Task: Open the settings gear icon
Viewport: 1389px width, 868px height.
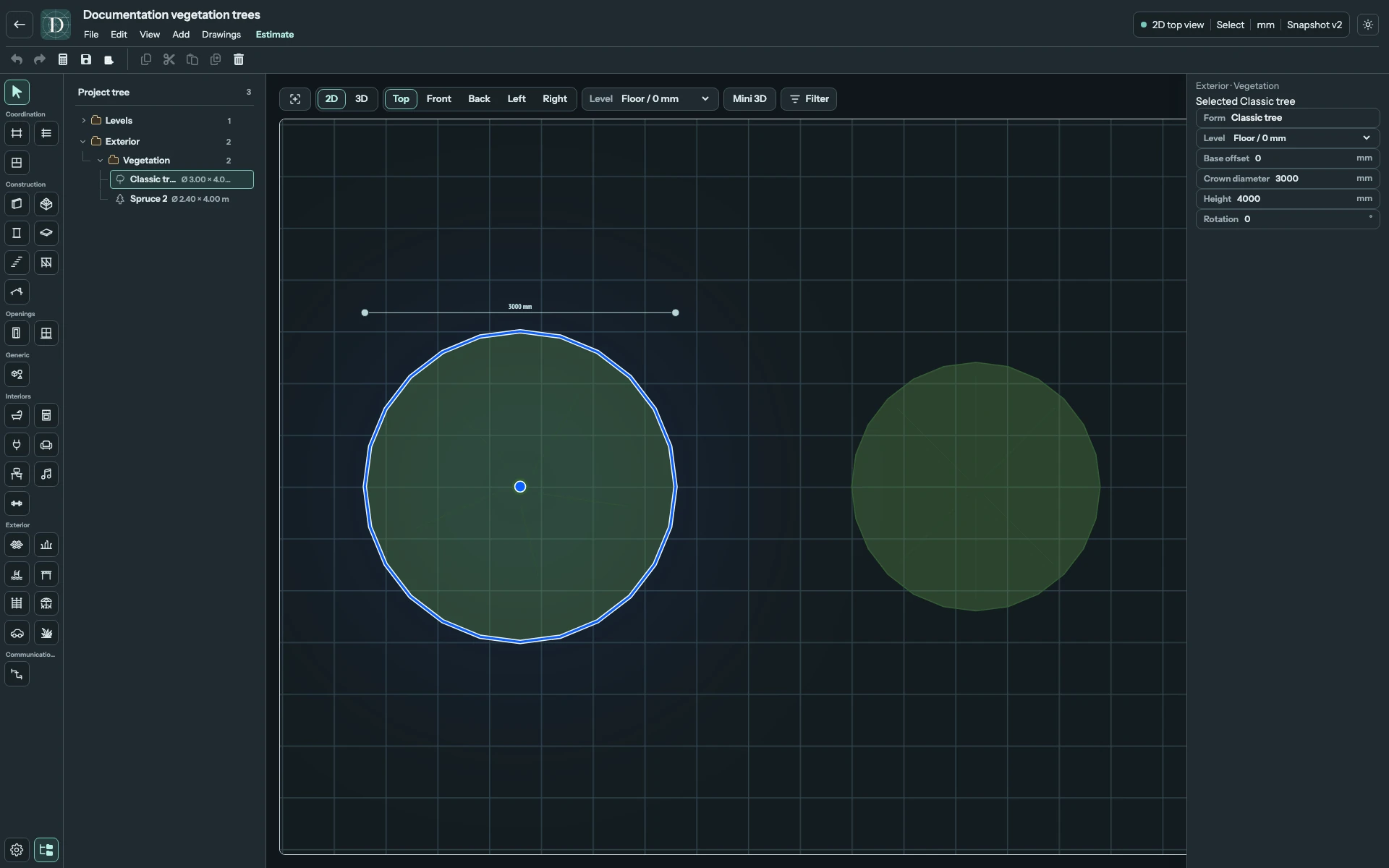Action: pos(17,850)
